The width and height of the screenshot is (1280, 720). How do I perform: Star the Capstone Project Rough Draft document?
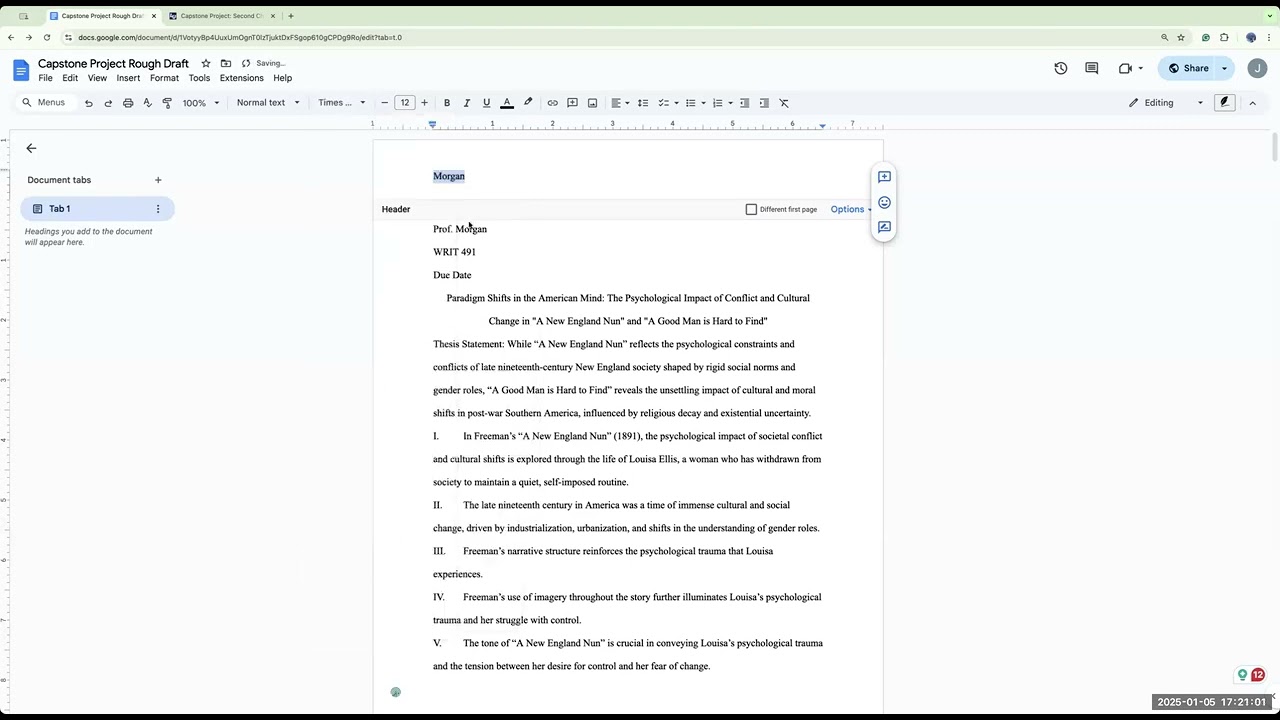click(x=206, y=63)
